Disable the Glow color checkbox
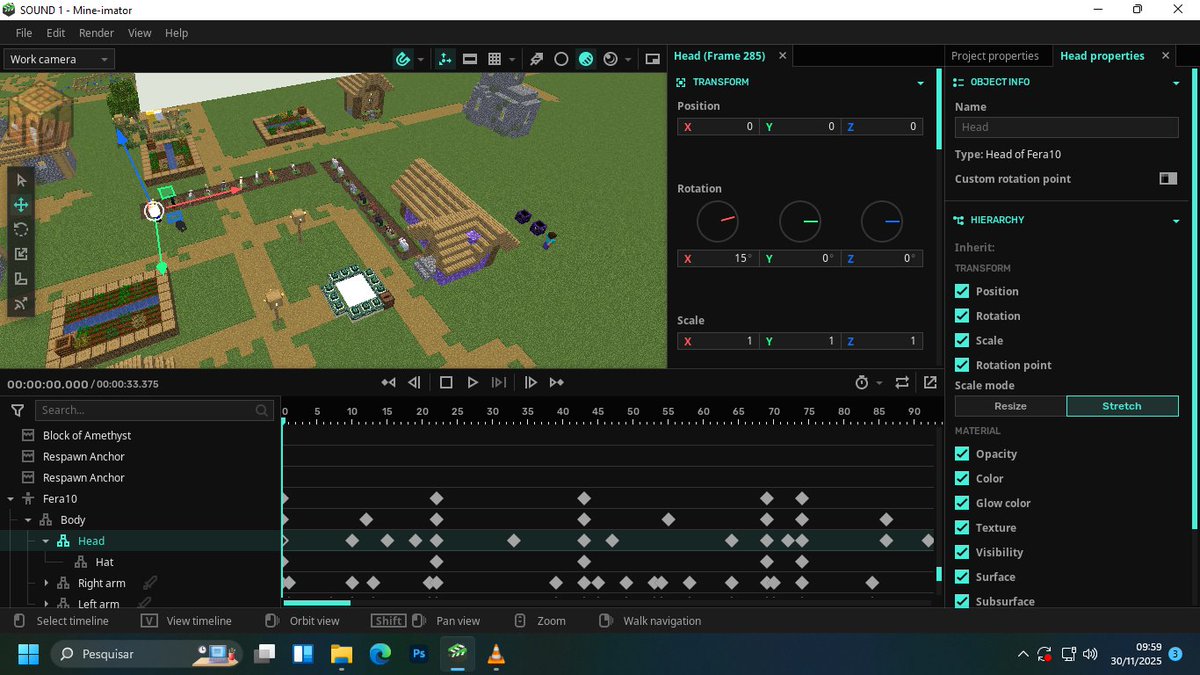 tap(962, 502)
